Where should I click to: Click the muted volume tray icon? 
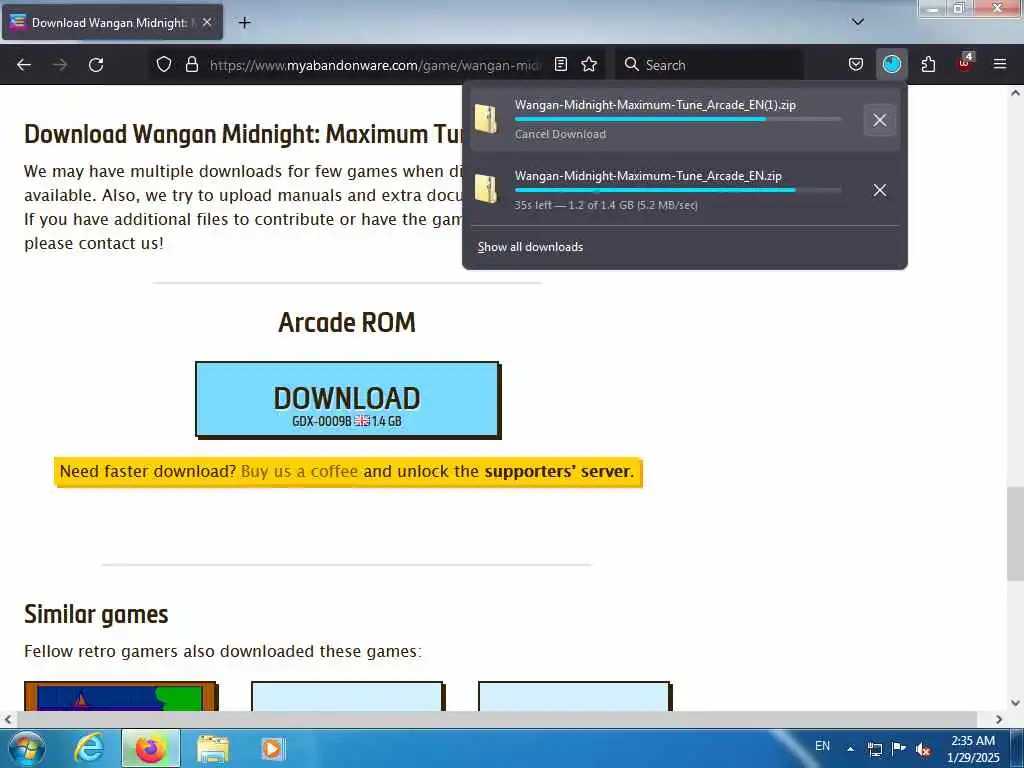923,750
